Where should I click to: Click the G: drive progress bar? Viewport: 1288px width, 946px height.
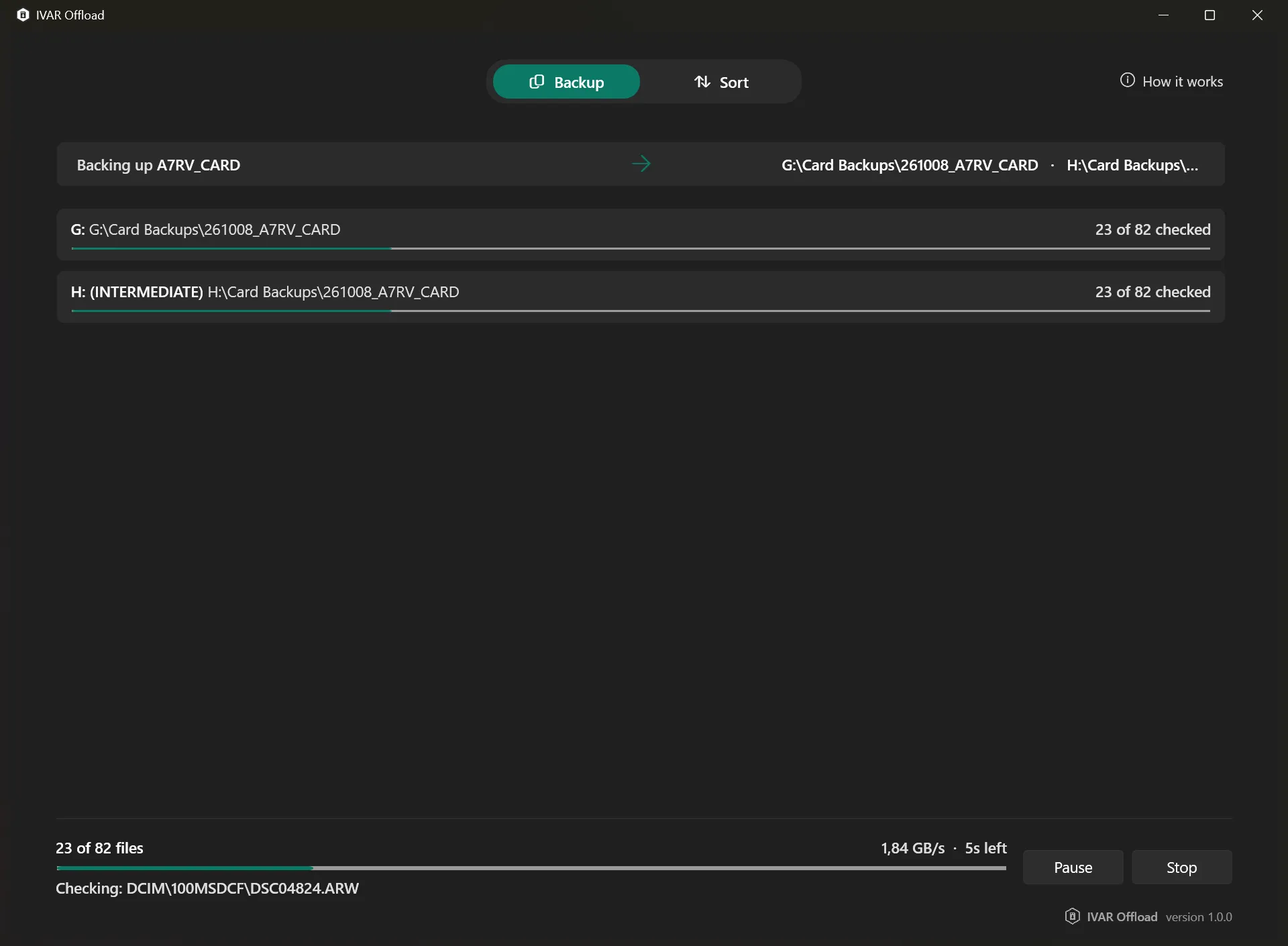coord(641,248)
